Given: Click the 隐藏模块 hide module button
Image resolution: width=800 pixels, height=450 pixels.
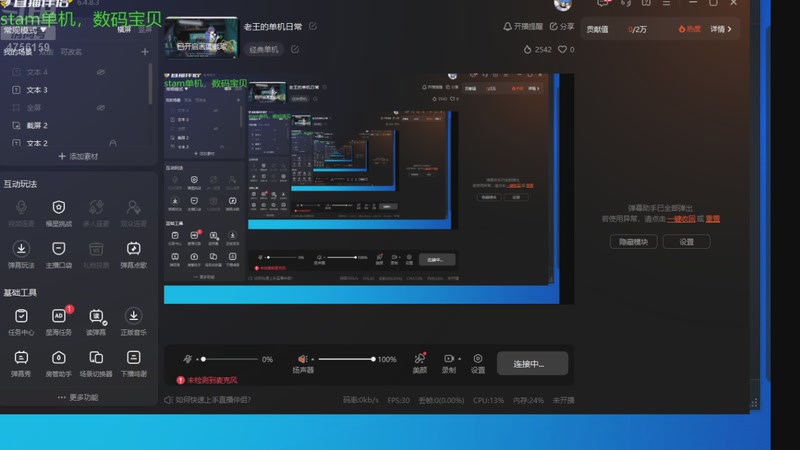Looking at the screenshot, I should pyautogui.click(x=633, y=242).
